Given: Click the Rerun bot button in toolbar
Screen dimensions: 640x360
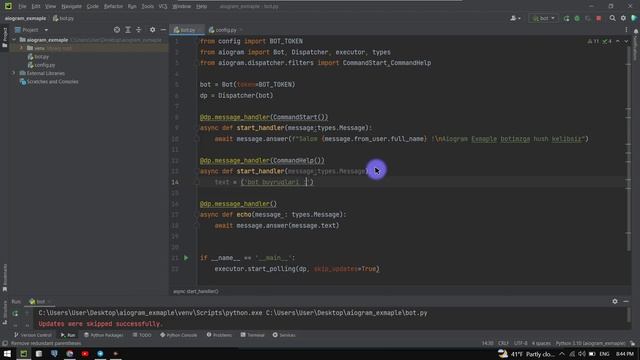Looking at the screenshot, I should coord(566,18).
